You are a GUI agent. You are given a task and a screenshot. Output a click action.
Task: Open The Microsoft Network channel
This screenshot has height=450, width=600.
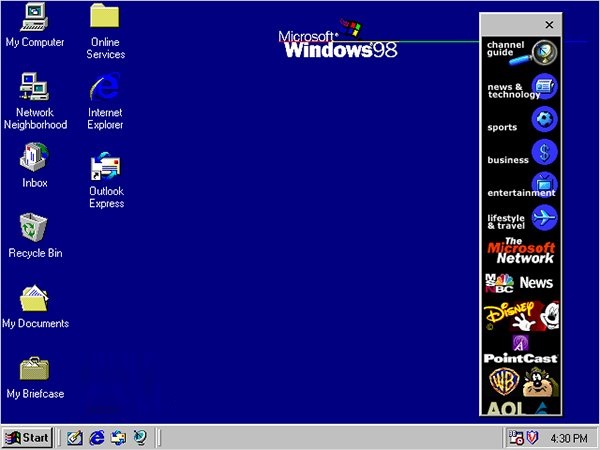[521, 251]
